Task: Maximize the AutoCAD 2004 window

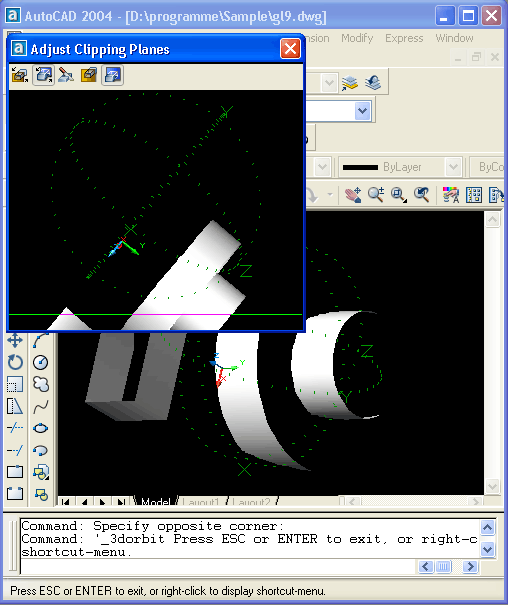Action: [468, 16]
